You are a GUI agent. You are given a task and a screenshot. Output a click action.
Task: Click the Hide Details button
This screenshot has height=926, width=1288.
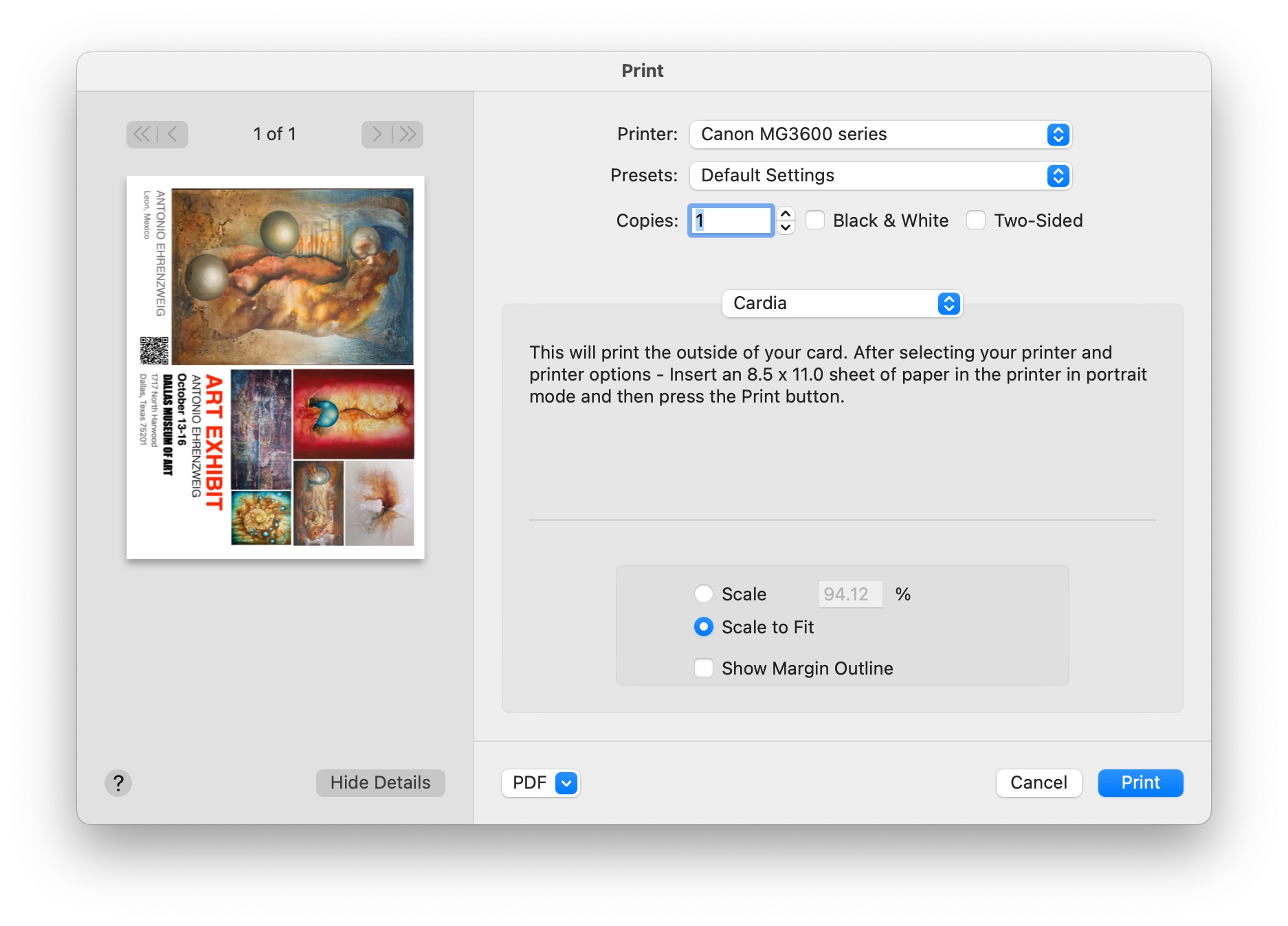point(380,782)
